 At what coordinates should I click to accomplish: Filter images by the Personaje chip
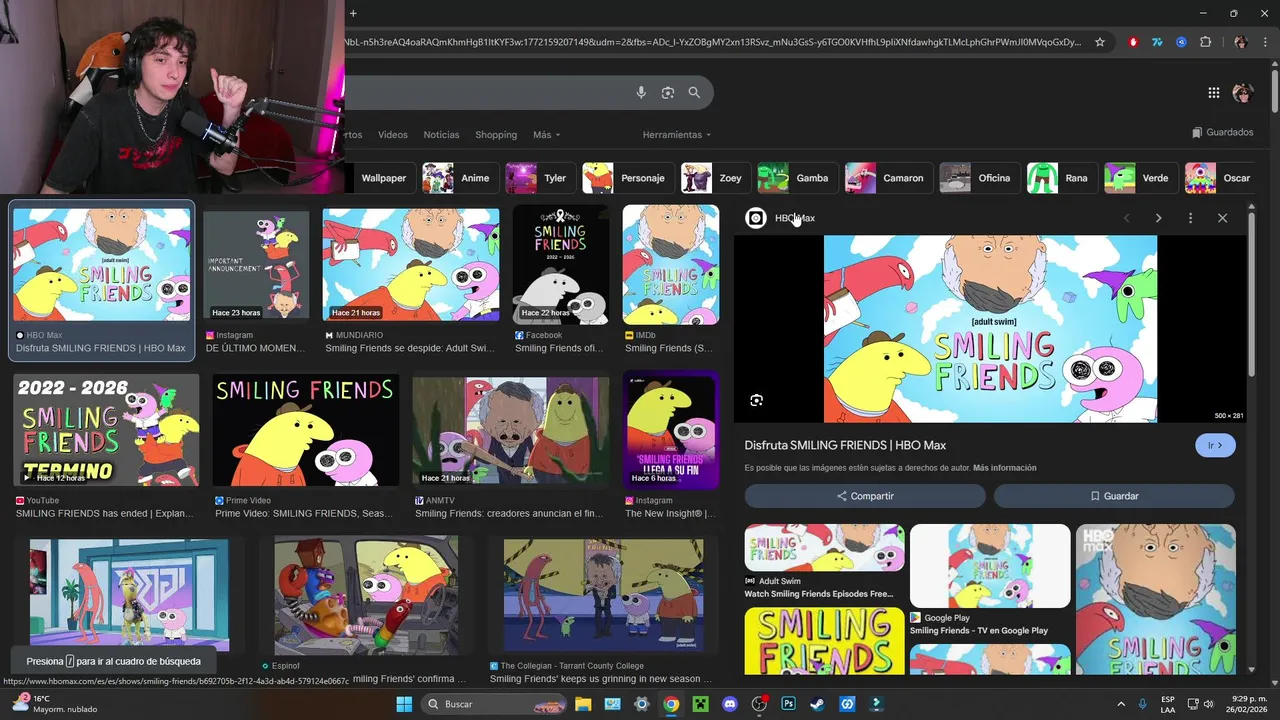(628, 178)
